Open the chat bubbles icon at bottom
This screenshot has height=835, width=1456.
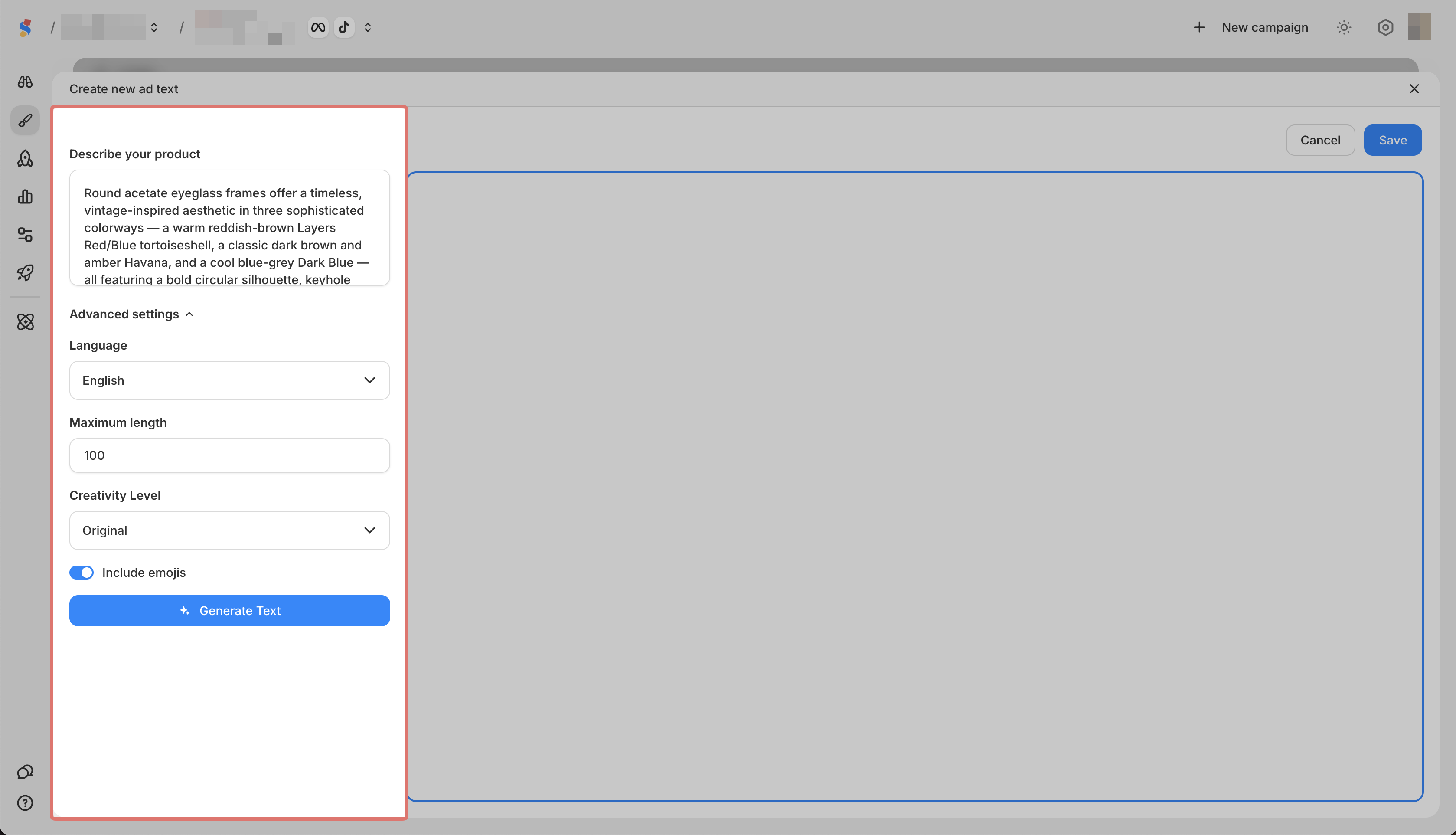[25, 772]
